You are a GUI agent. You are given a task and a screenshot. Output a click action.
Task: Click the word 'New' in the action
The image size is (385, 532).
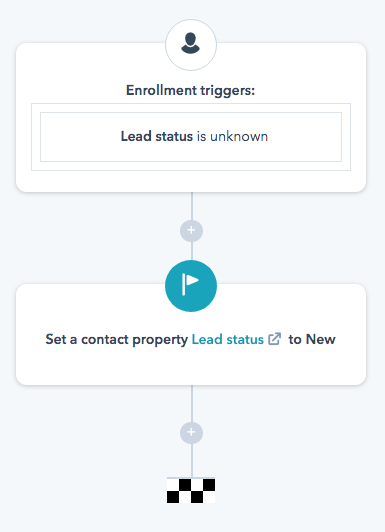tap(321, 339)
